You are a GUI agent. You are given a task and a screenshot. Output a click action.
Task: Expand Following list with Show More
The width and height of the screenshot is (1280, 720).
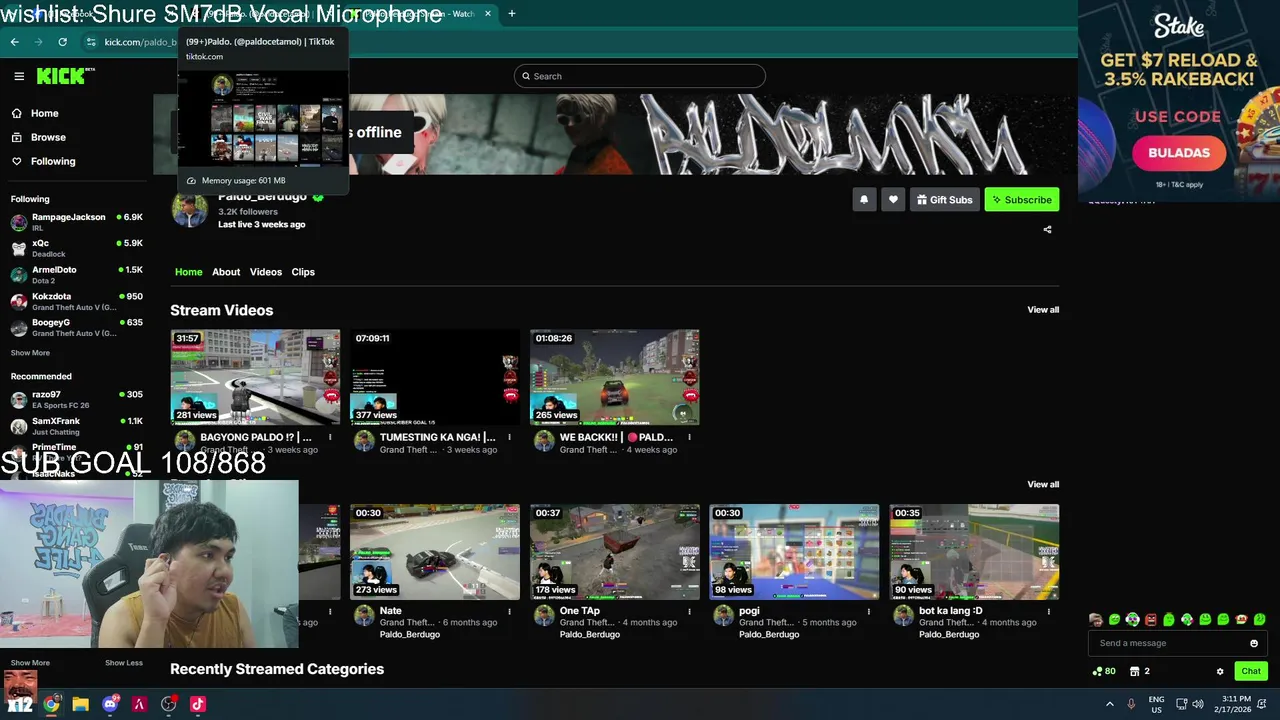(x=30, y=353)
